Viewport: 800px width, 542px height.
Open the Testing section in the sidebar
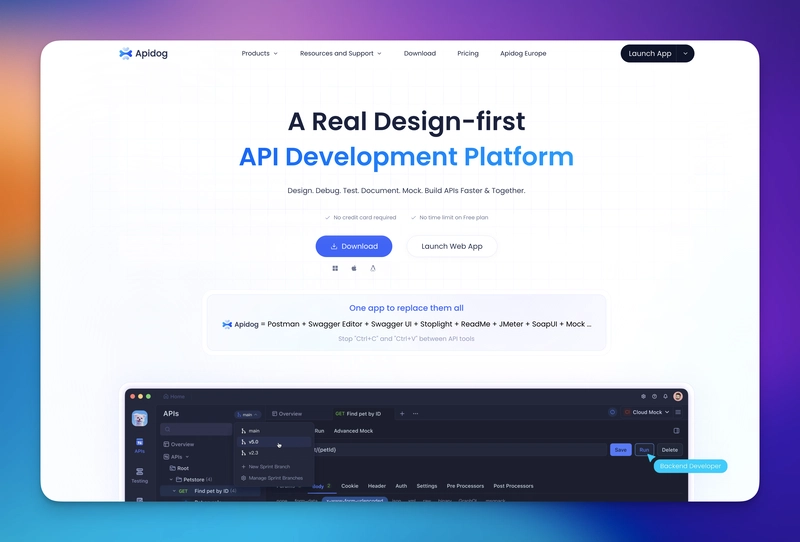pos(140,474)
